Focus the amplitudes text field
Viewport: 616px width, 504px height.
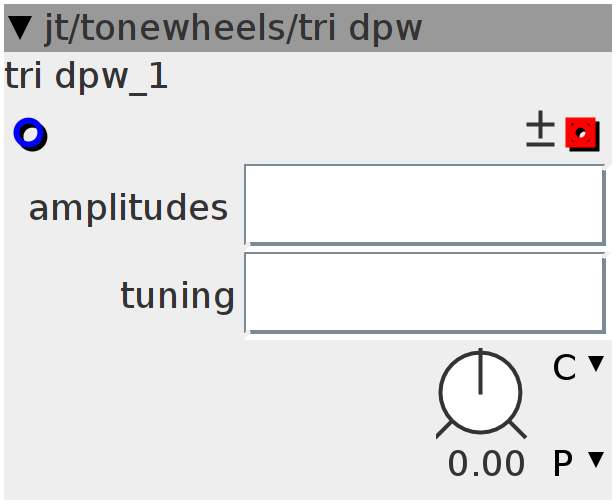425,205
